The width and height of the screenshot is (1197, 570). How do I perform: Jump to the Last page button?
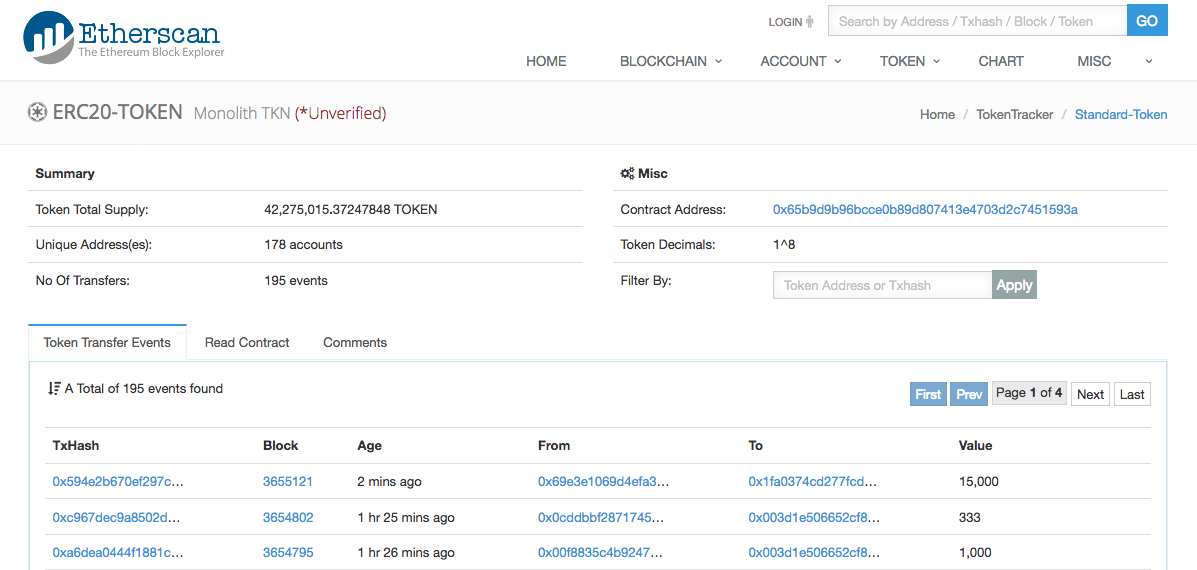1132,394
